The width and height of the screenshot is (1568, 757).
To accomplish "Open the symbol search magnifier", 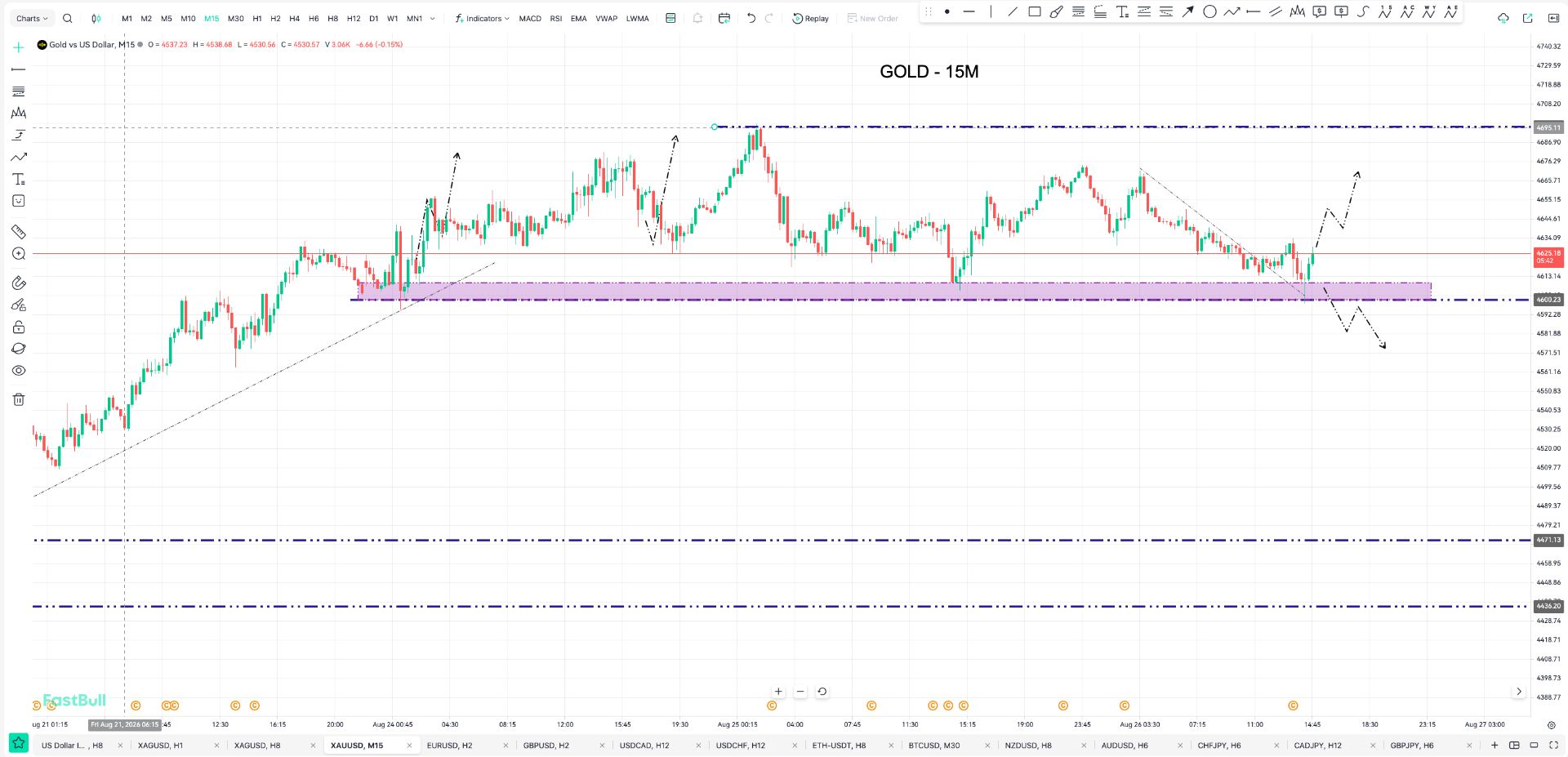I will [x=68, y=18].
